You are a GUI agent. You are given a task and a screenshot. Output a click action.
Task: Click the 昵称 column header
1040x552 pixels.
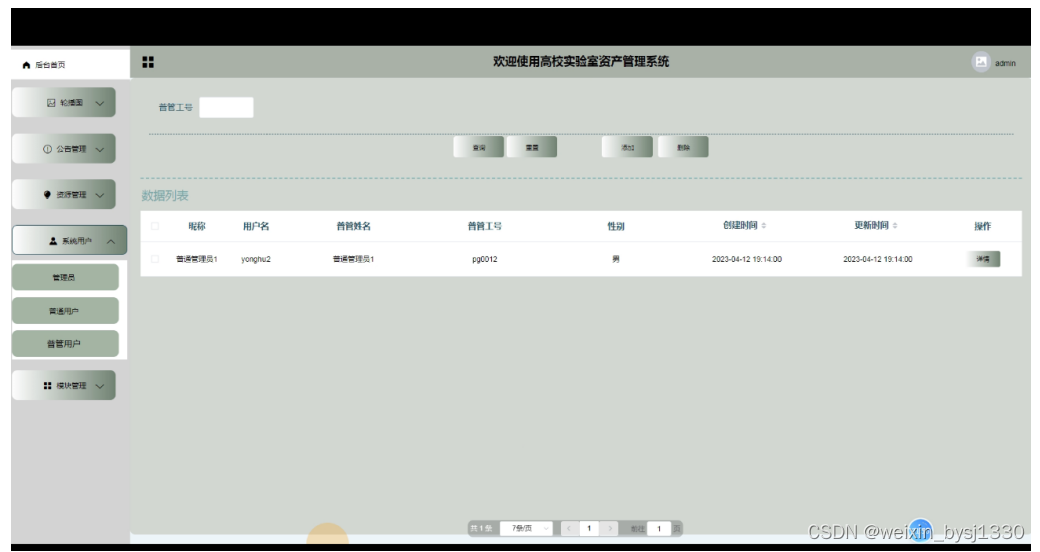197,226
